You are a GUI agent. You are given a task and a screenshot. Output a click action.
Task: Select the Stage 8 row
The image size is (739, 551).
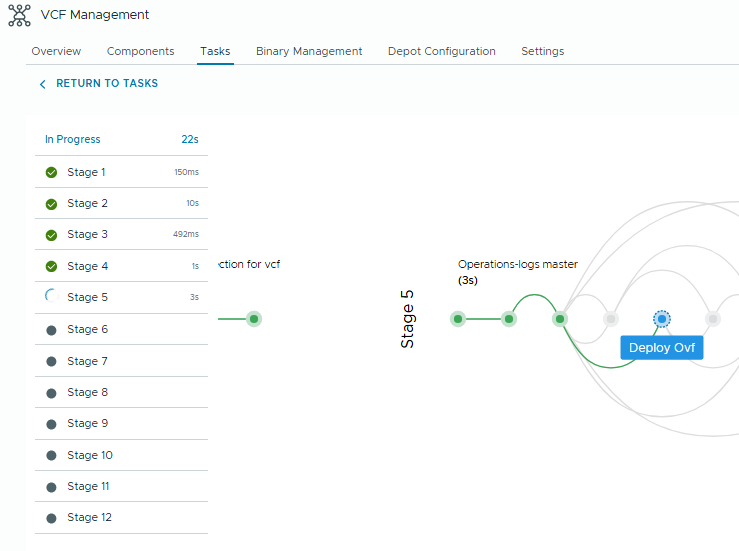(x=88, y=392)
